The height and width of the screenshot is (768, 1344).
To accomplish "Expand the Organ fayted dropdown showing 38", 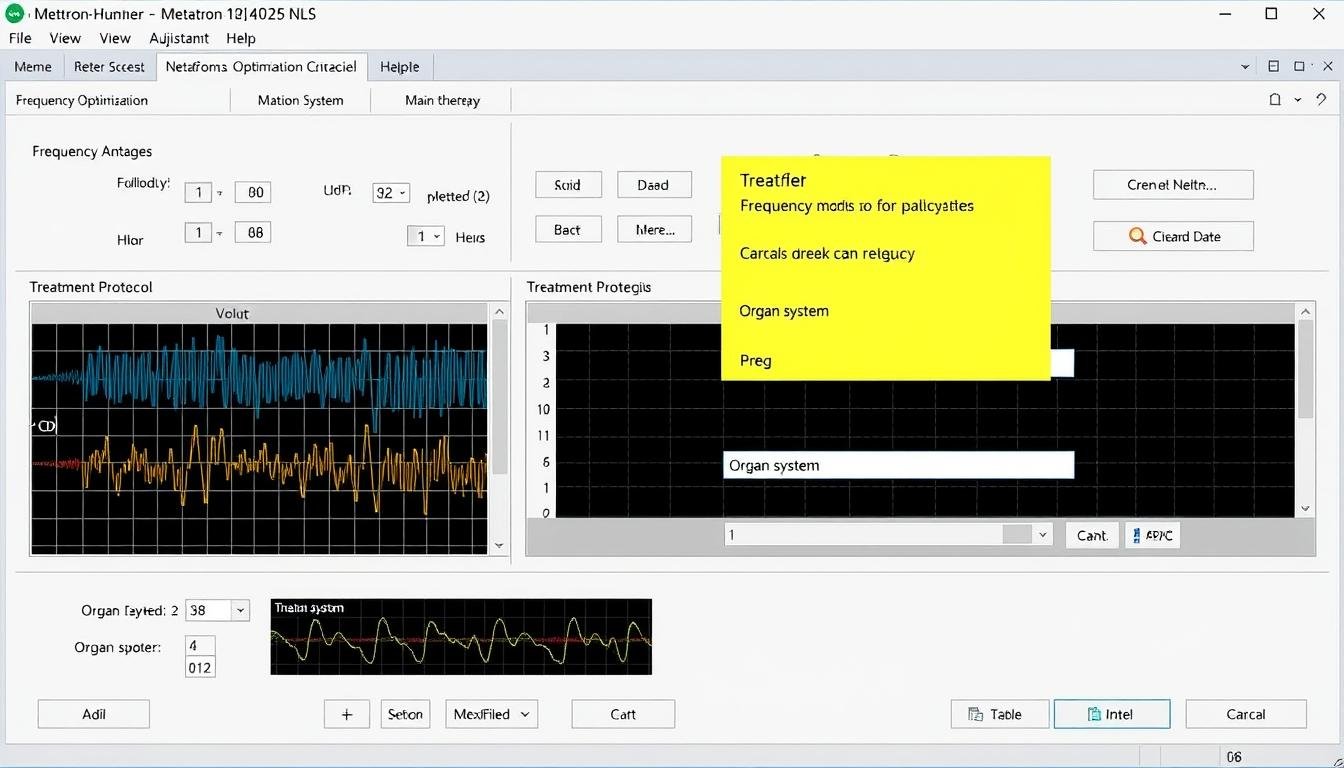I will [239, 610].
